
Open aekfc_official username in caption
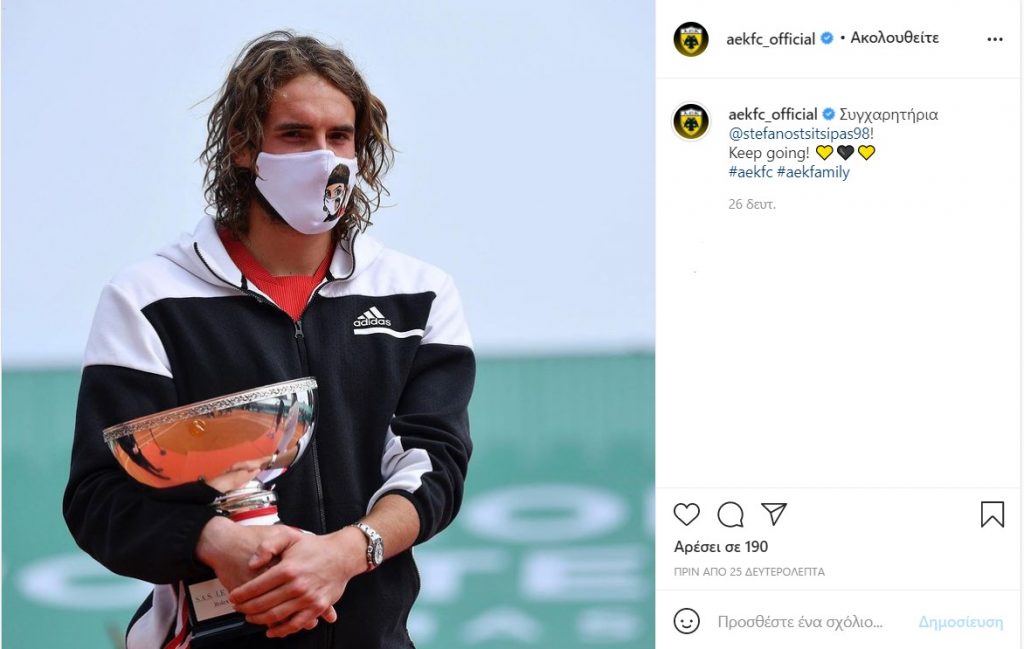pos(773,114)
